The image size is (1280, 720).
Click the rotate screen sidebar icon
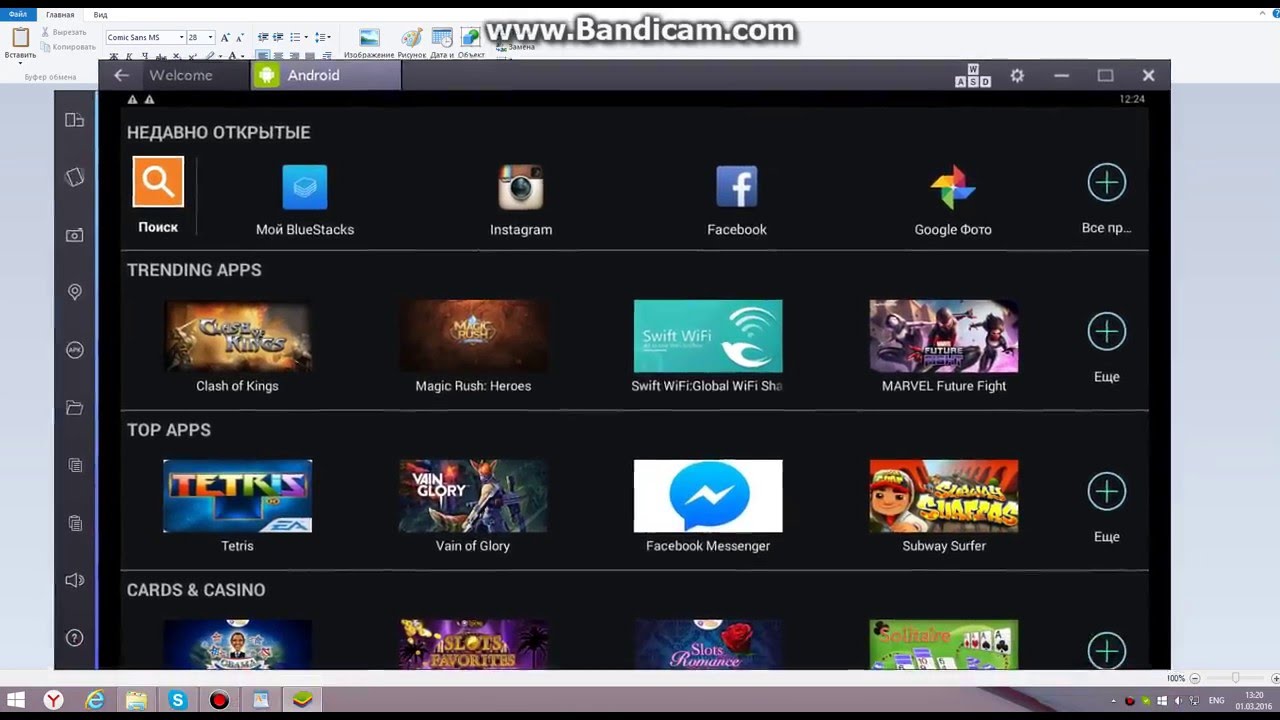coord(75,177)
